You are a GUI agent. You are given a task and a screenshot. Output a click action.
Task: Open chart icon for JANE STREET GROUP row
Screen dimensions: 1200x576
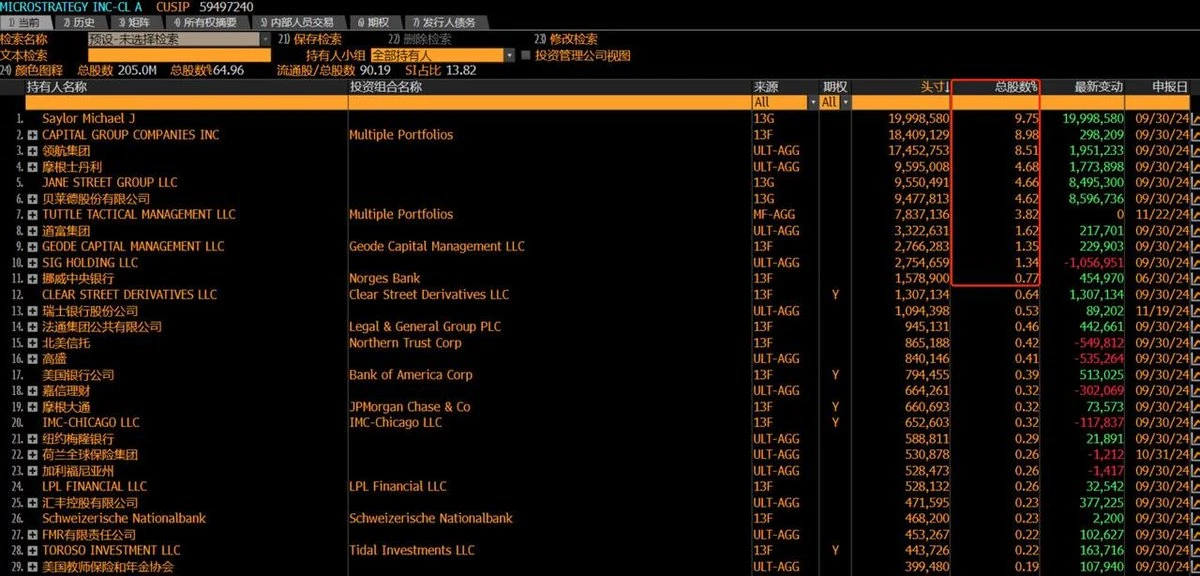pos(1194,183)
